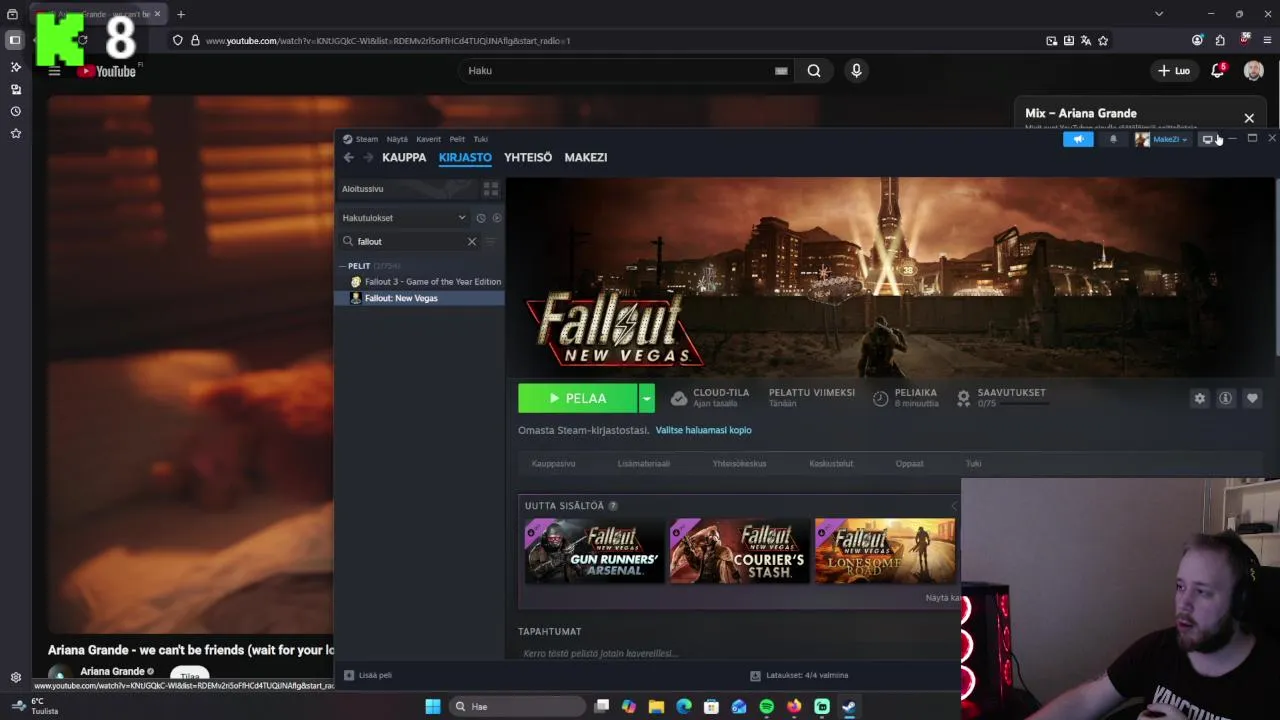Click the YouTube Luo create button

tap(1174, 71)
